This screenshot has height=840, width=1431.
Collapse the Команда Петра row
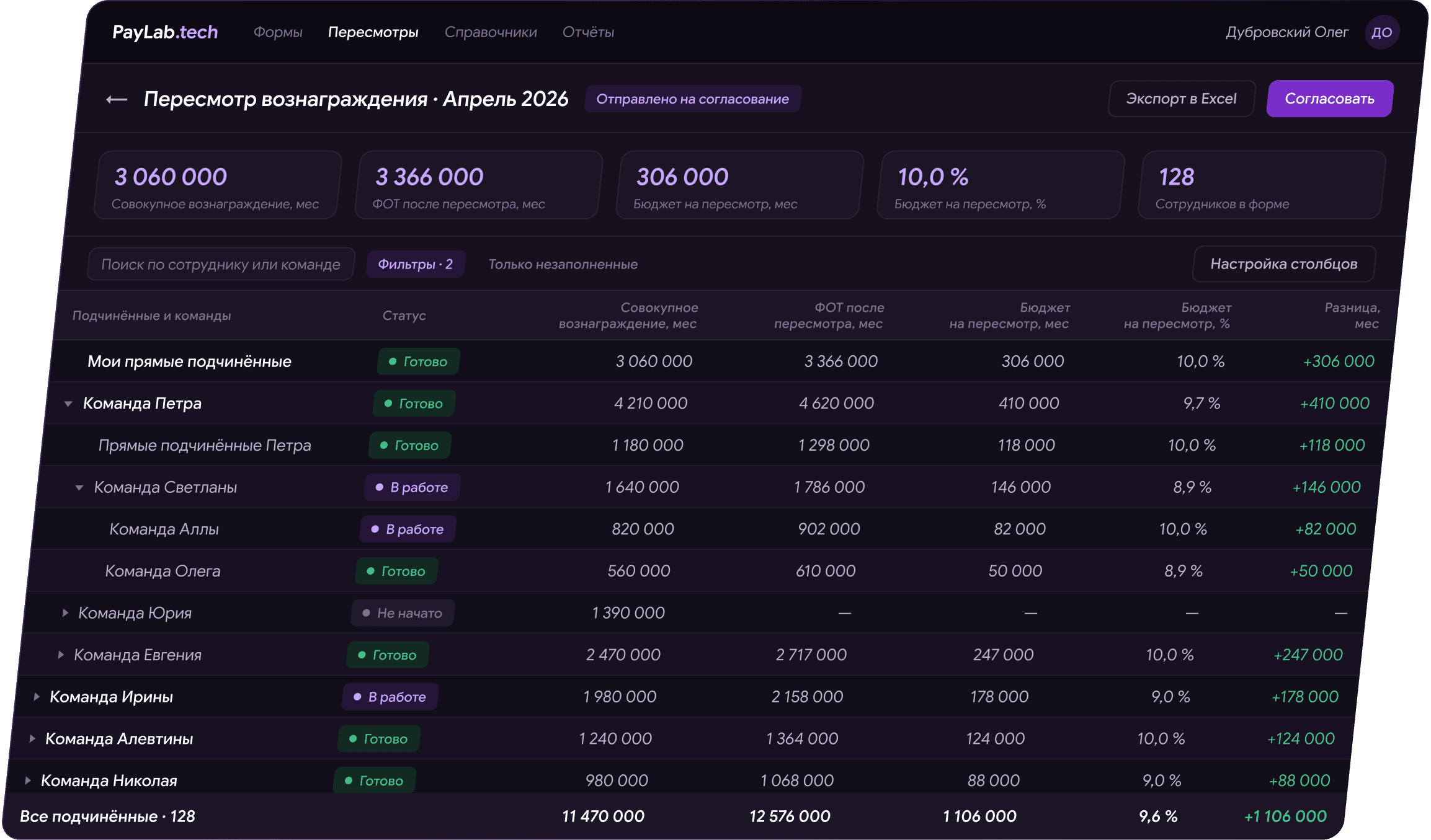[68, 404]
